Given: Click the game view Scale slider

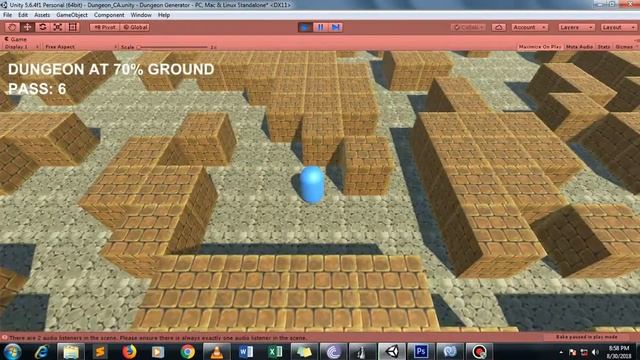Looking at the screenshot, I should pos(173,47).
